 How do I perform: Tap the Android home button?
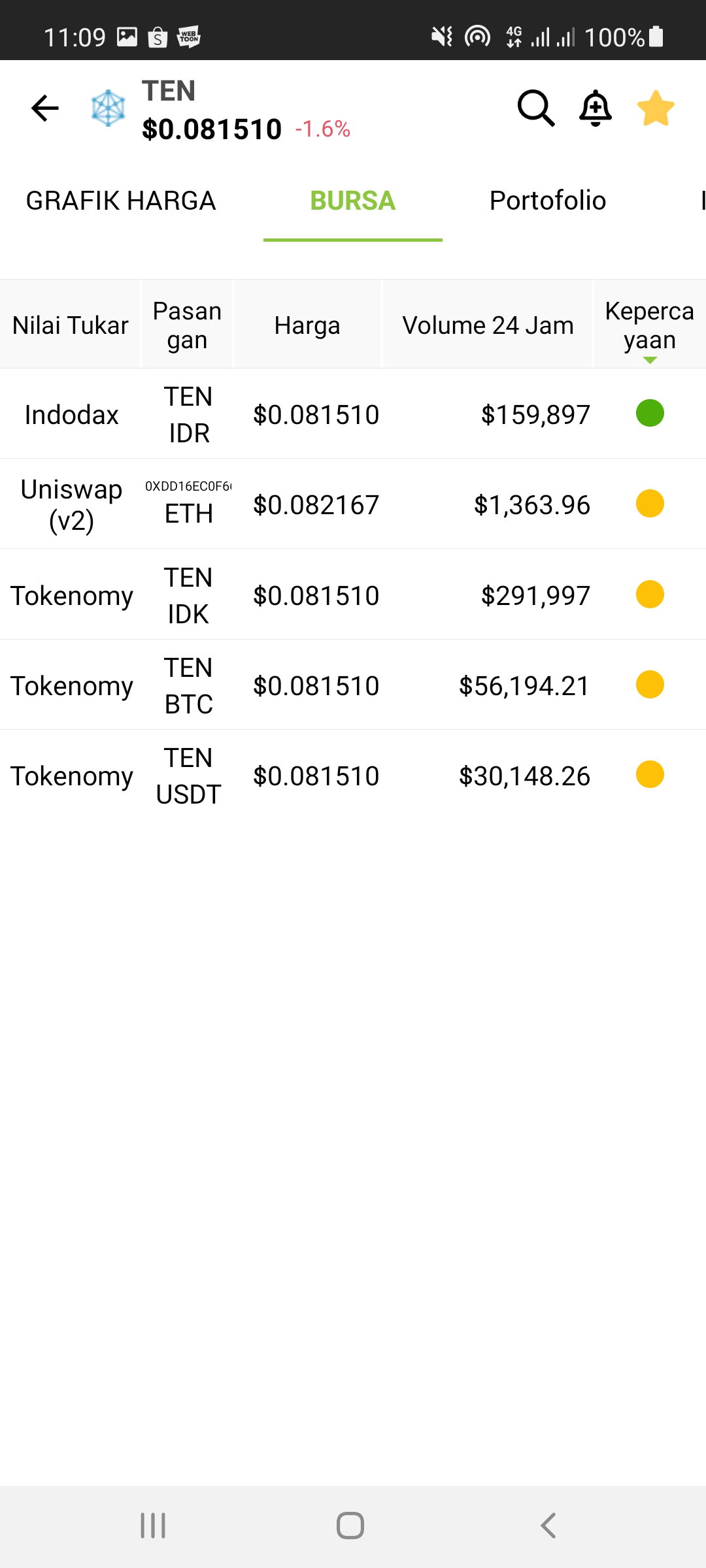pos(350,1526)
